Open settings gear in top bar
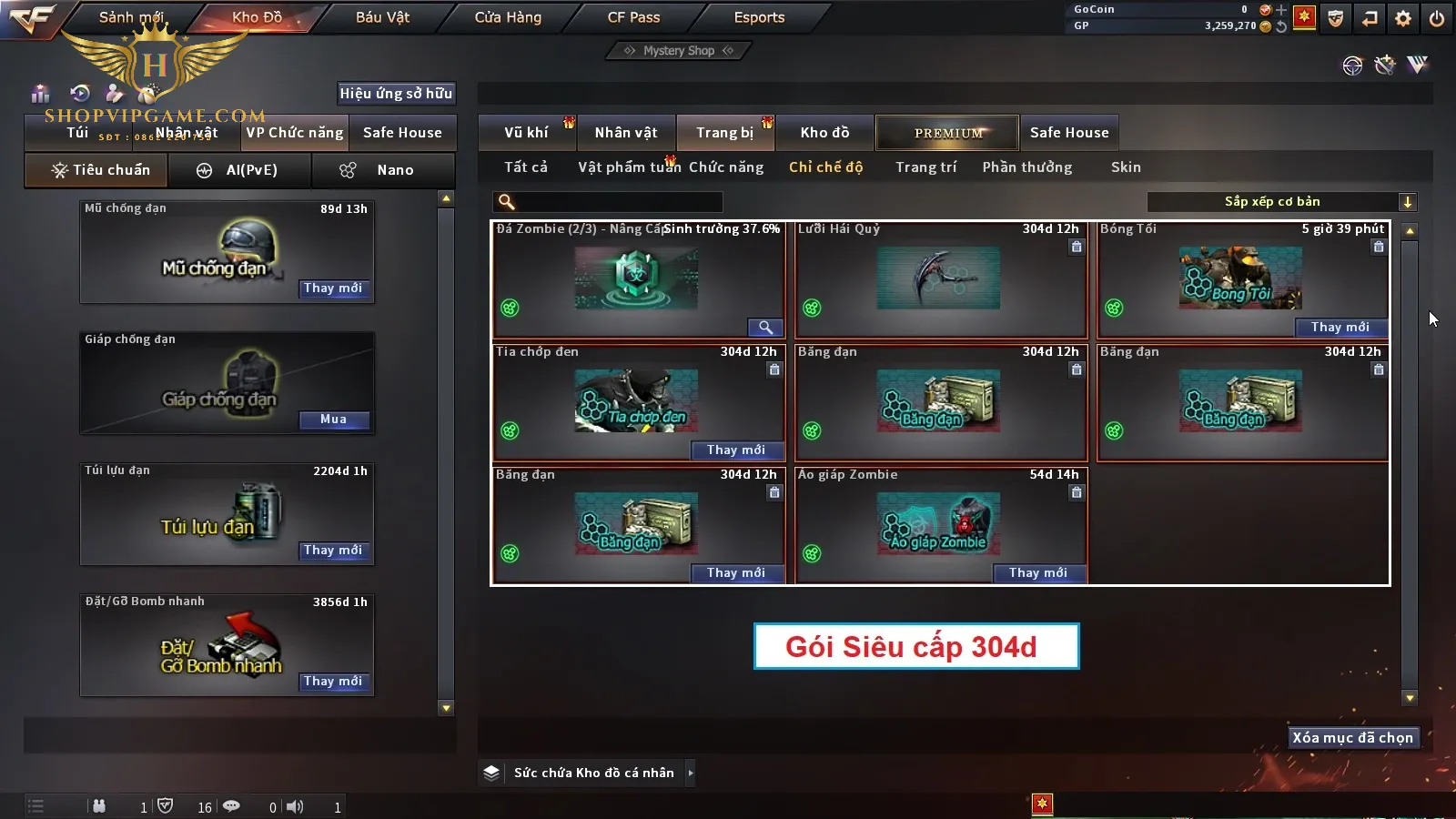Screen dimensions: 1456x819 coord(1403,18)
